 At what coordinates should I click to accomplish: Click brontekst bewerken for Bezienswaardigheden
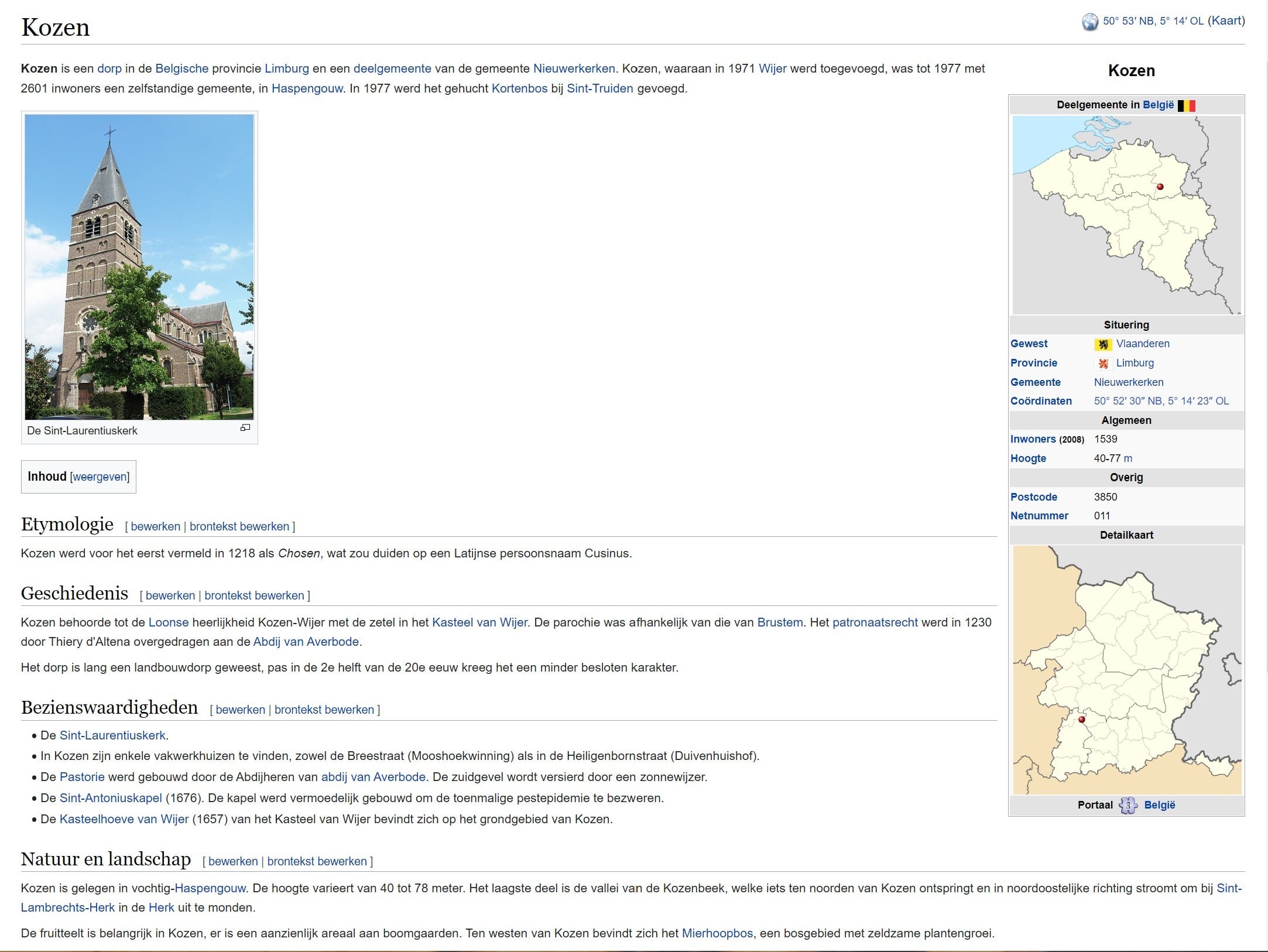[324, 710]
